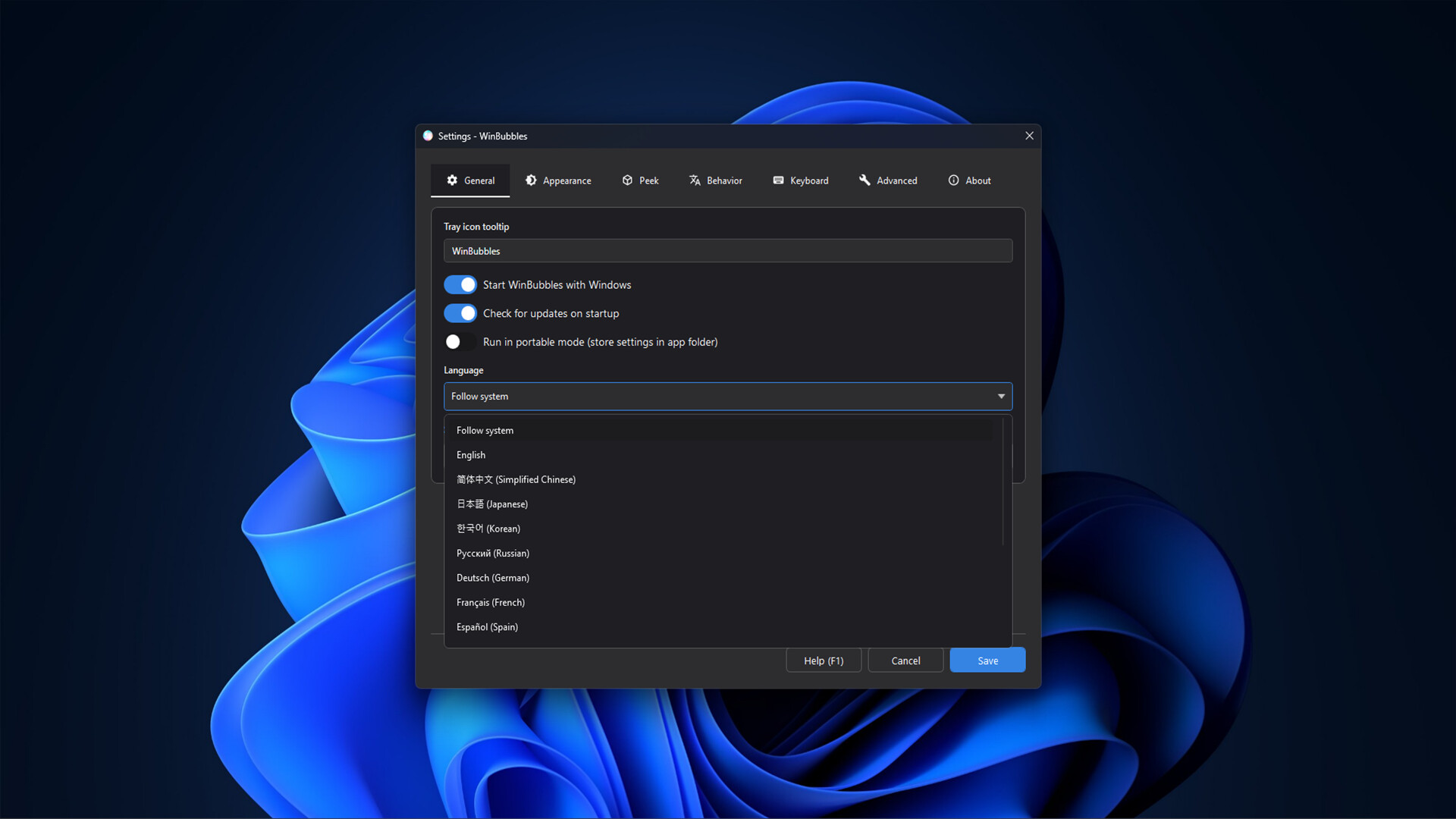The width and height of the screenshot is (1456, 819).
Task: Turn off Check for updates on startup
Action: tap(460, 313)
